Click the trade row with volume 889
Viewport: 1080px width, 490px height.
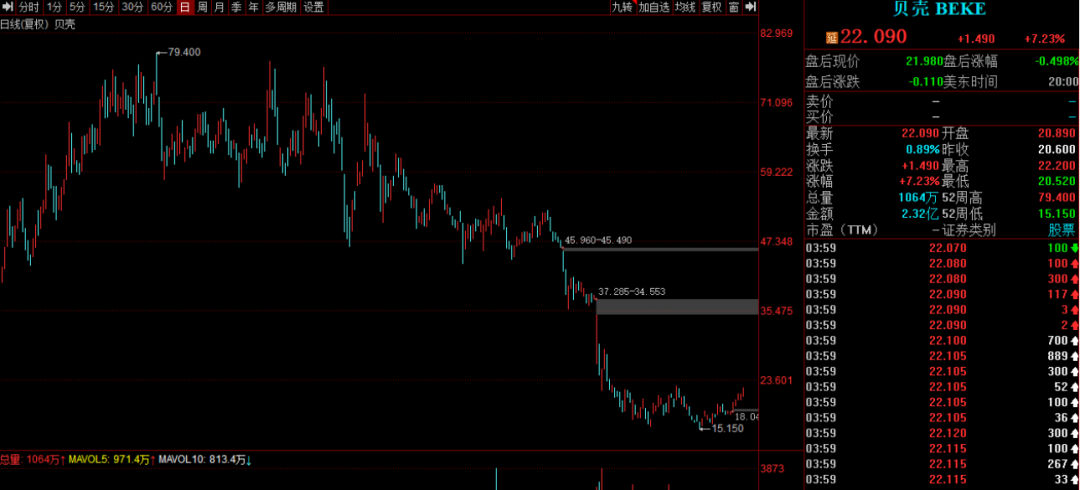(942, 356)
